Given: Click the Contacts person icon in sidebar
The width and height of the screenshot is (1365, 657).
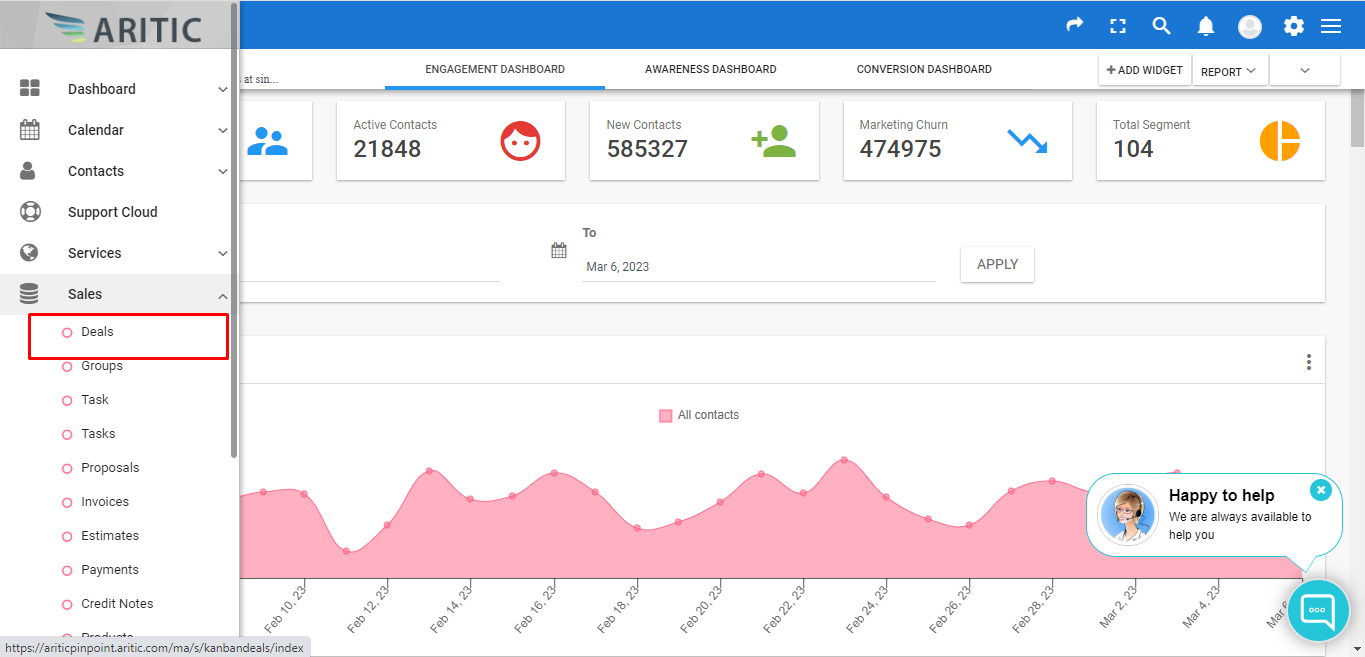Looking at the screenshot, I should coord(29,171).
